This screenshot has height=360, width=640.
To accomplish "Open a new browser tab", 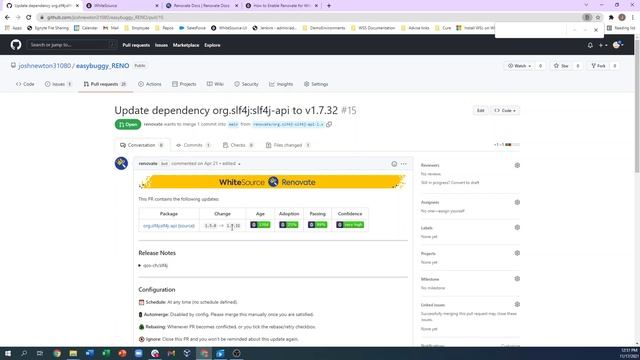I will click(329, 6).
